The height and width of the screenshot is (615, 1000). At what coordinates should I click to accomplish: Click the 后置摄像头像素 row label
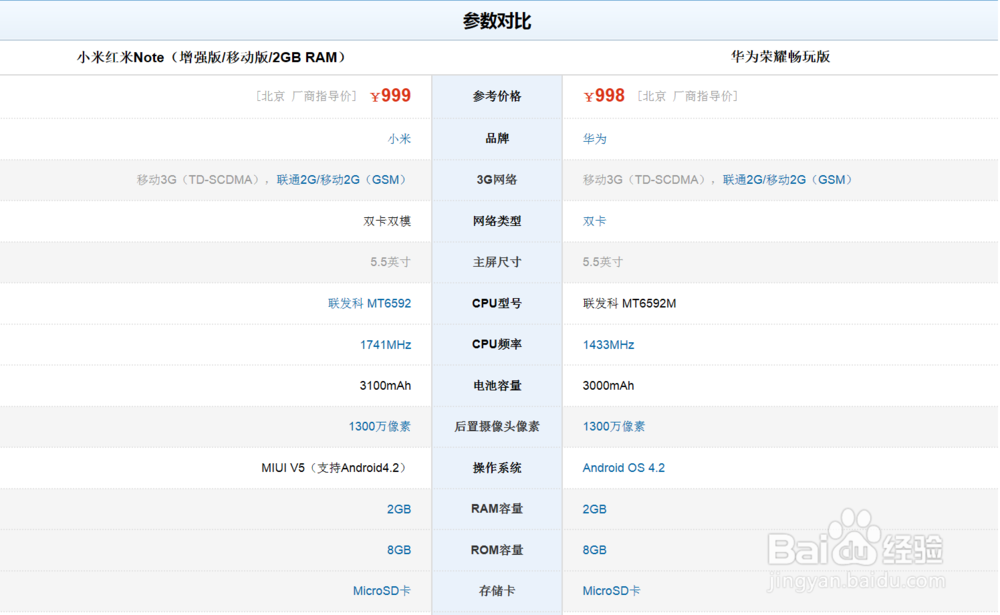pyautogui.click(x=497, y=427)
